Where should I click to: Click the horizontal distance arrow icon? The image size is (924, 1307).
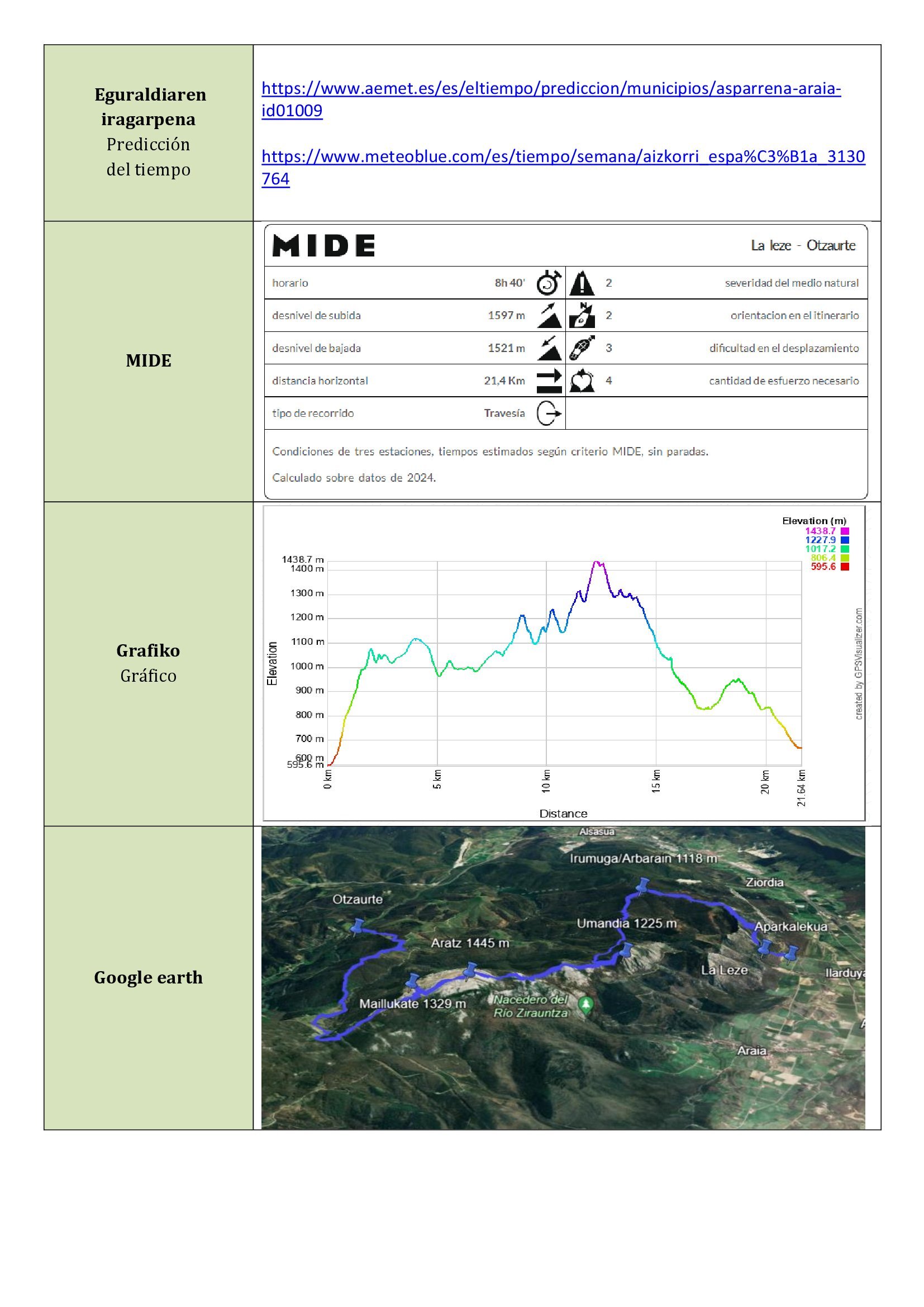click(549, 381)
